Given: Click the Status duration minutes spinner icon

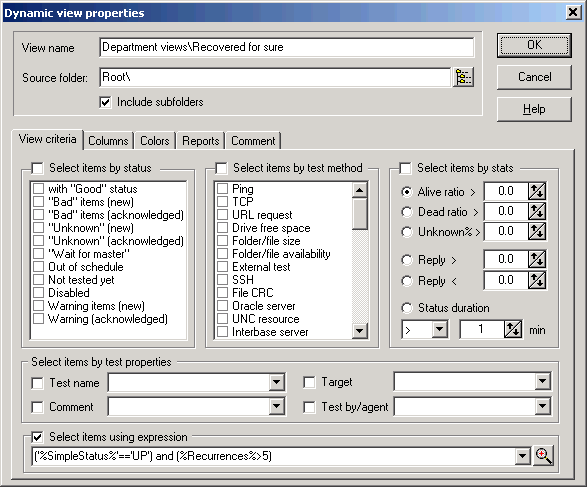Looking at the screenshot, I should click(513, 329).
